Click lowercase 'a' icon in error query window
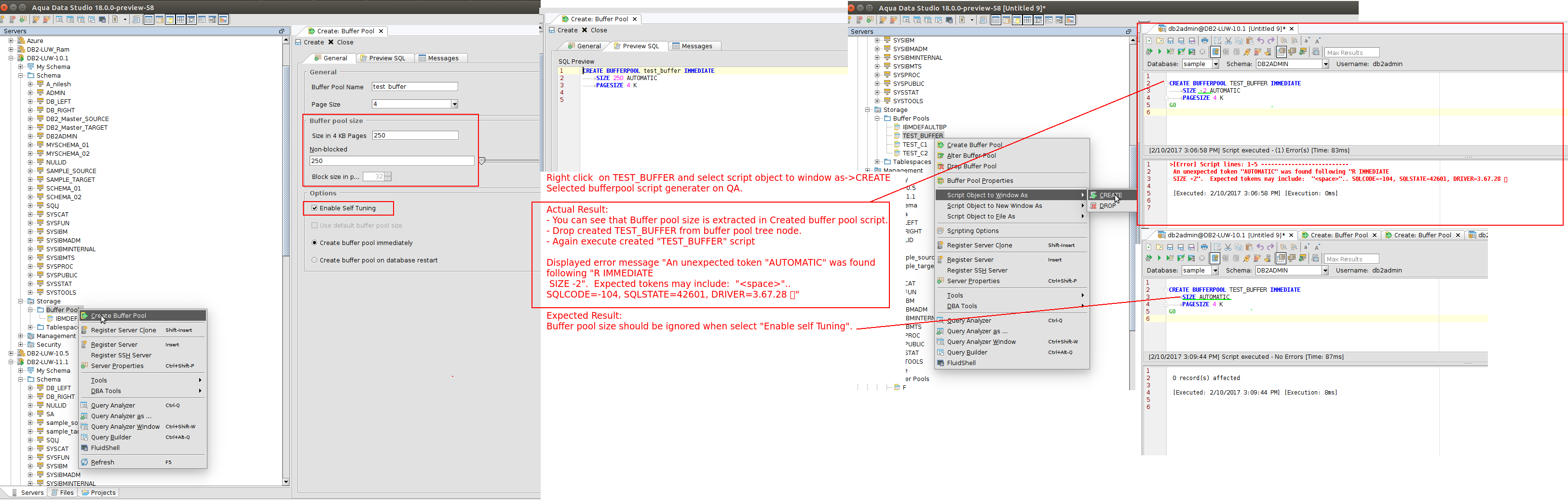Viewport: 1568px width, 504px height. pyautogui.click(x=1307, y=41)
